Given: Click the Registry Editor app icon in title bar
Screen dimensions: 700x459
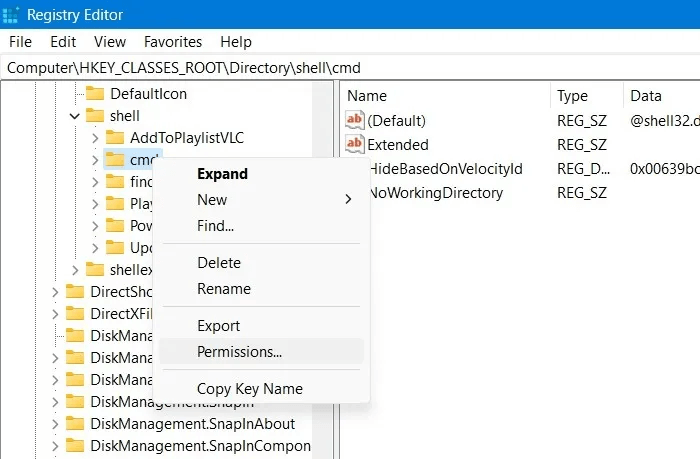Looking at the screenshot, I should pos(10,14).
